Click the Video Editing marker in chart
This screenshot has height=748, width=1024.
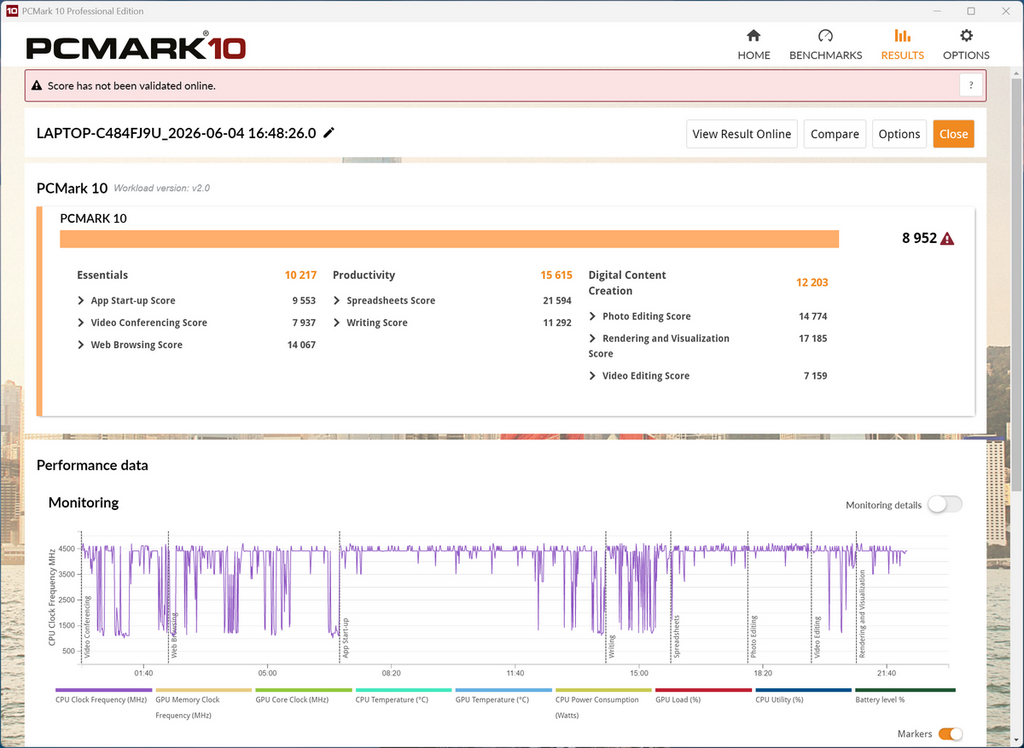click(x=816, y=636)
